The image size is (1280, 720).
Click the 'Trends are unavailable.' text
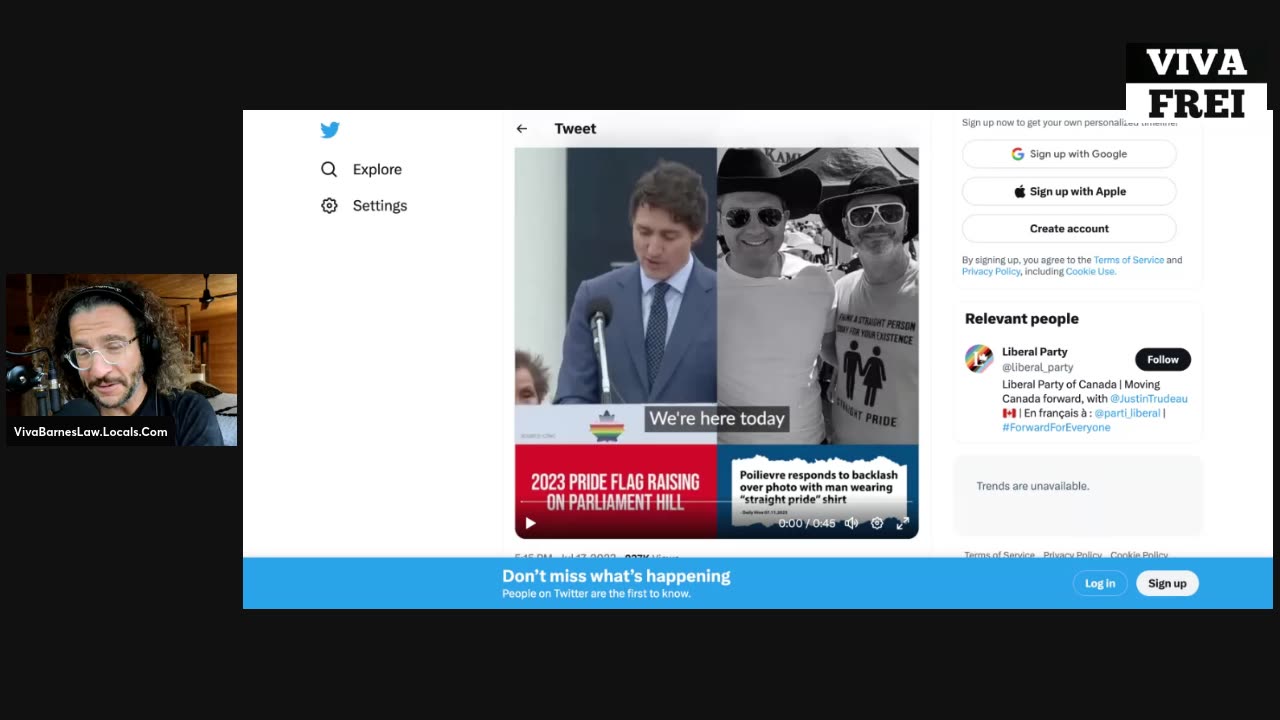[1033, 486]
